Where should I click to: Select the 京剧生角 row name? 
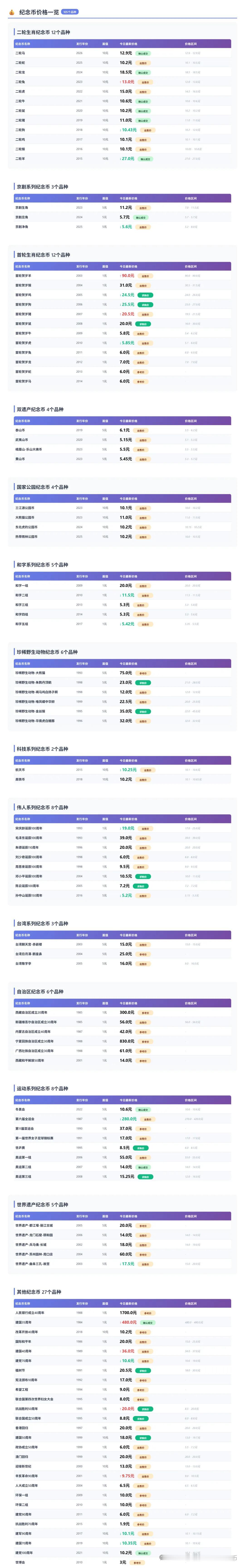(x=22, y=208)
